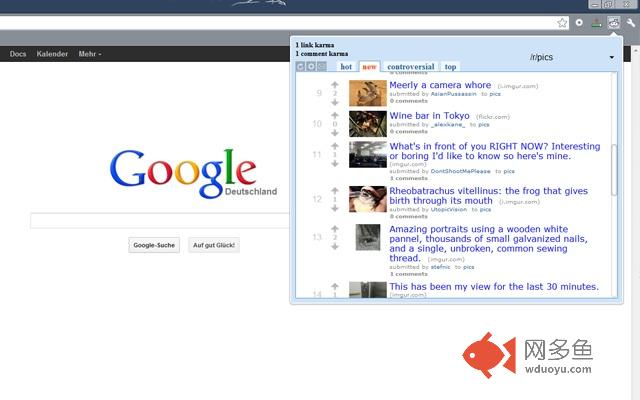This screenshot has height=400, width=640.
Task: Click the 'Auf gut Glück!' button
Action: coord(214,245)
